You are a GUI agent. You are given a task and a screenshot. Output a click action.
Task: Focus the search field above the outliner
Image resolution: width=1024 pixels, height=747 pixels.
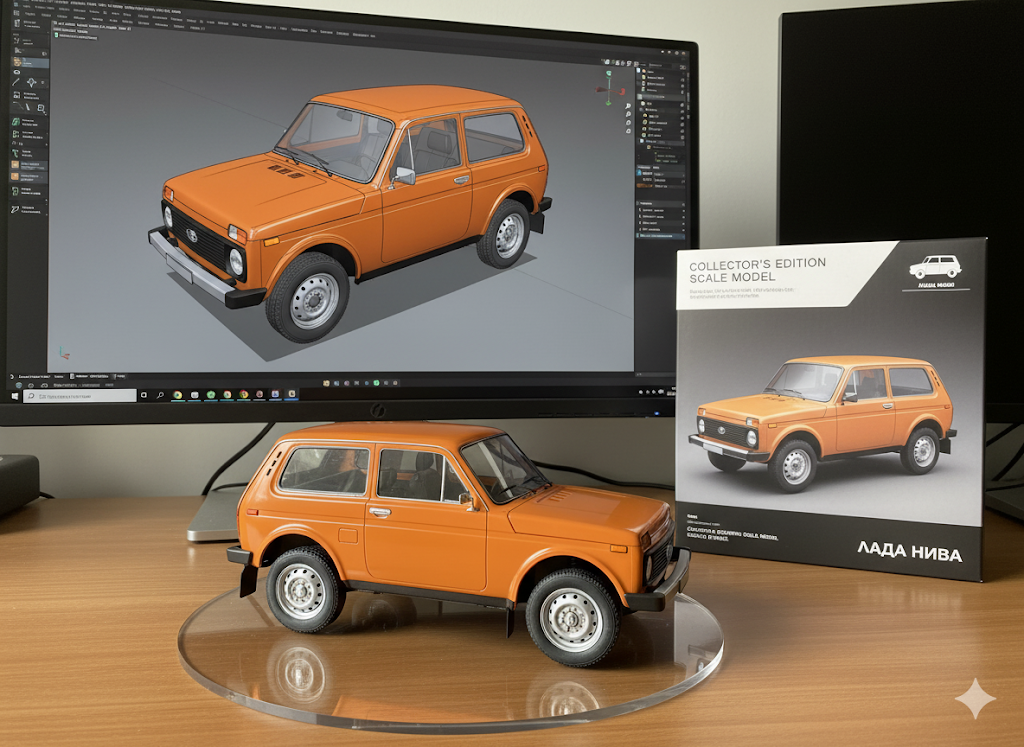tap(658, 66)
